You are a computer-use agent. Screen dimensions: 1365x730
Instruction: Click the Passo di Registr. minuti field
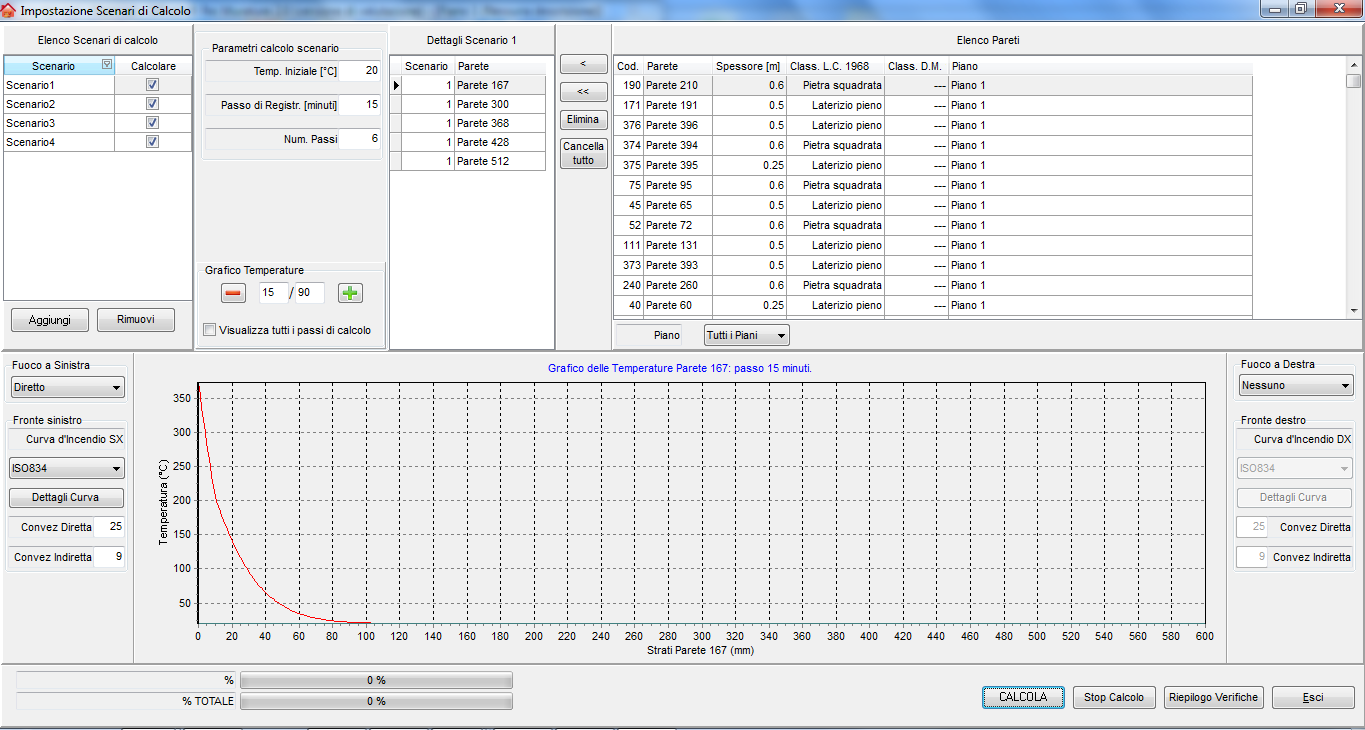click(359, 105)
